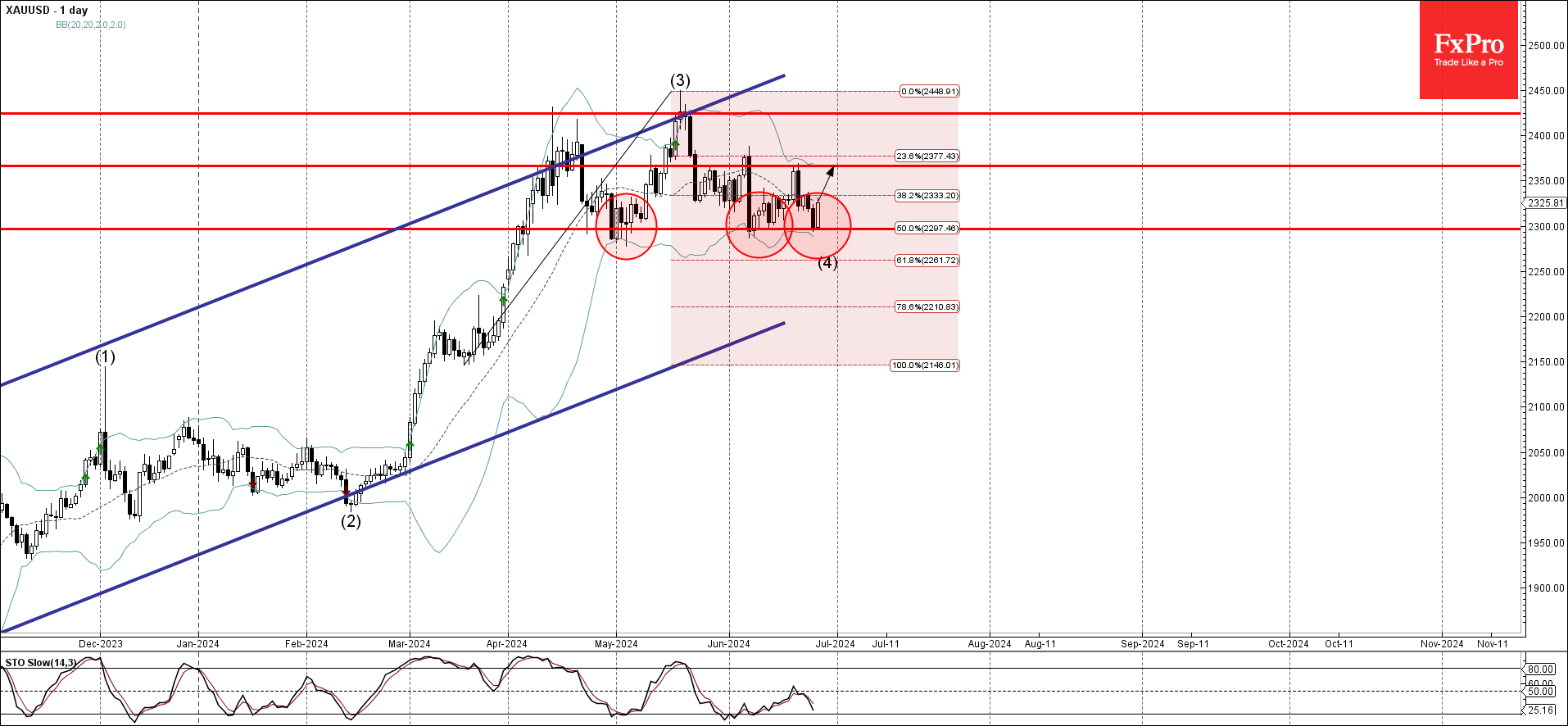Click the 2200.00 price axis label
Viewport: 1568px width, 726px height.
click(1547, 317)
